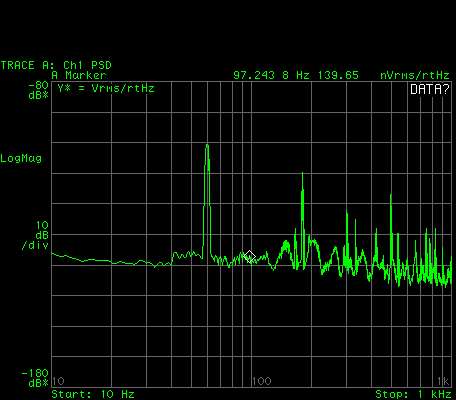The width and height of the screenshot is (456, 400).
Task: Click the 'TRACE A: Ch1 PSD' label
Action: (56, 65)
